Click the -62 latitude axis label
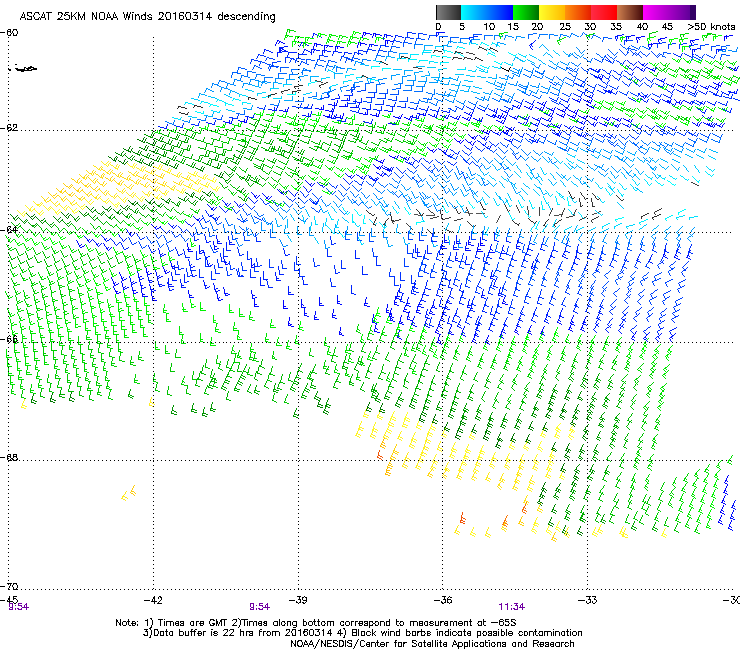 10,128
